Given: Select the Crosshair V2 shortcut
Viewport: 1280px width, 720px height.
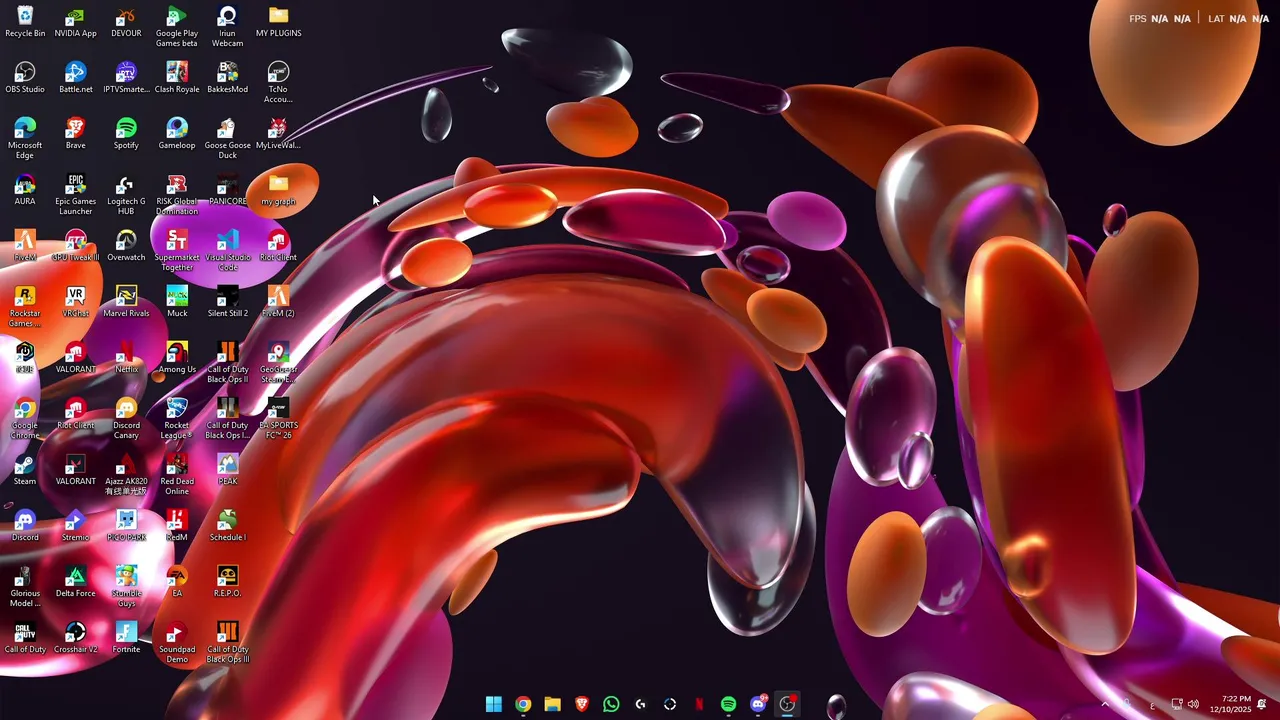Looking at the screenshot, I should coord(75,638).
